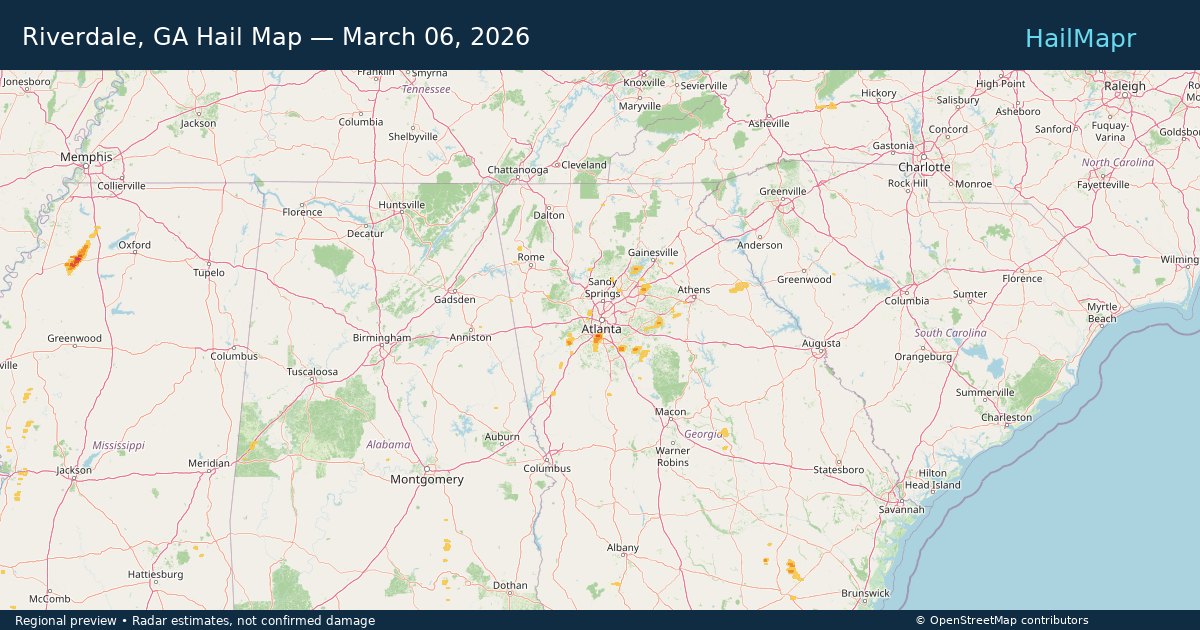Click the Athens city label
The width and height of the screenshot is (1200, 630).
coord(694,290)
